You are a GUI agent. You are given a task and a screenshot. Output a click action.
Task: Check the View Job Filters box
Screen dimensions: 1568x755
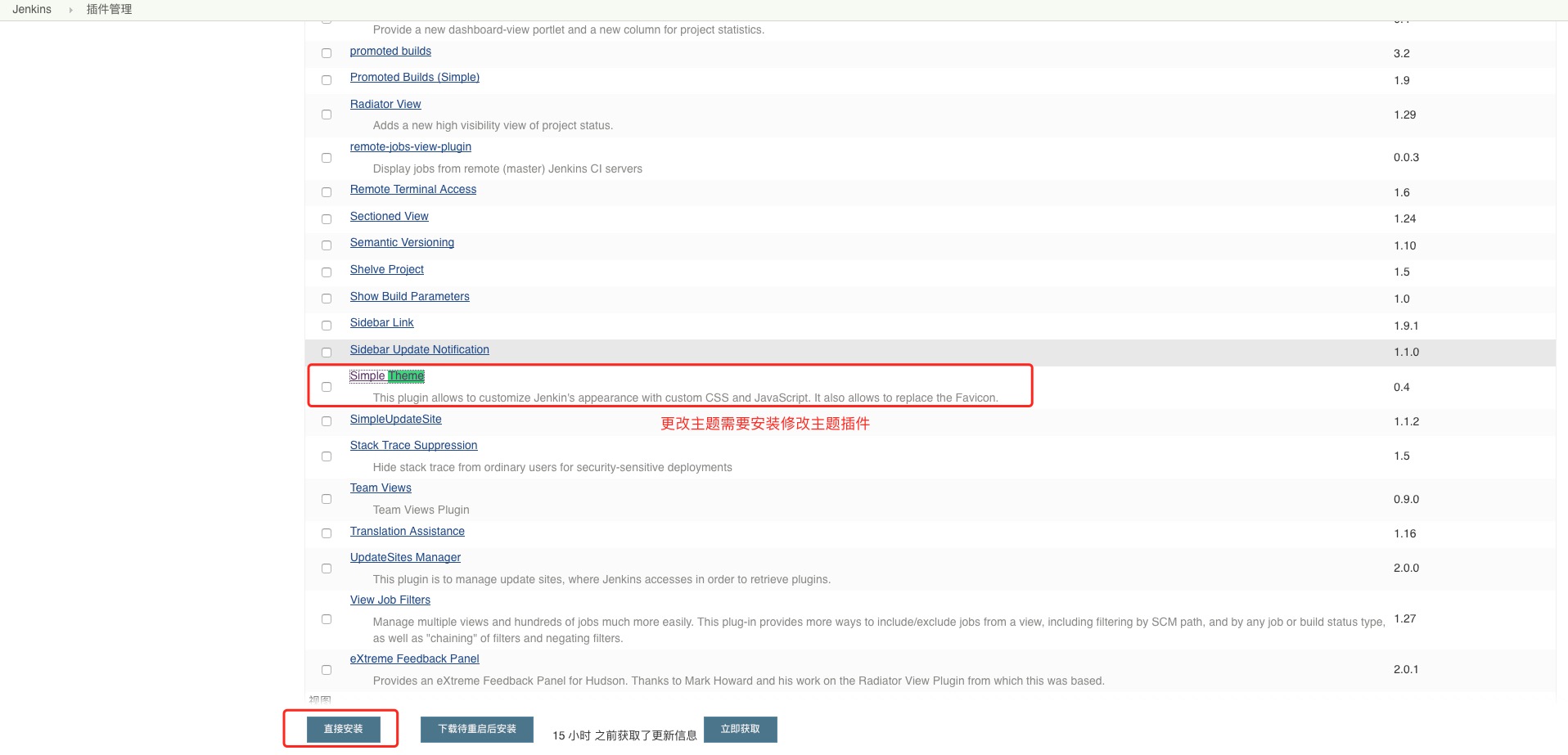pyautogui.click(x=327, y=619)
